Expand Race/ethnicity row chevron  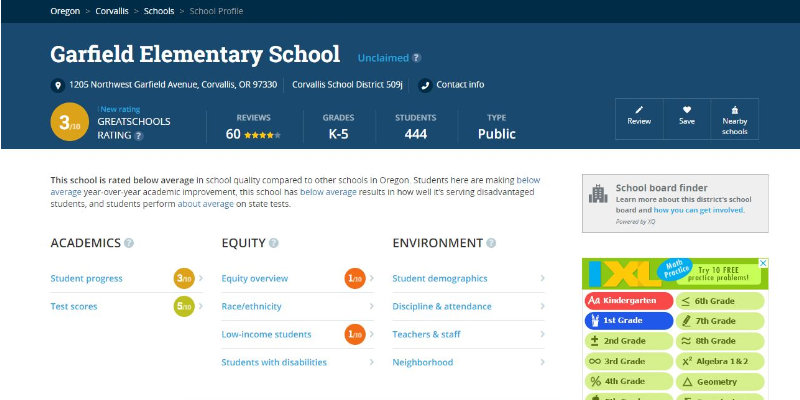371,307
